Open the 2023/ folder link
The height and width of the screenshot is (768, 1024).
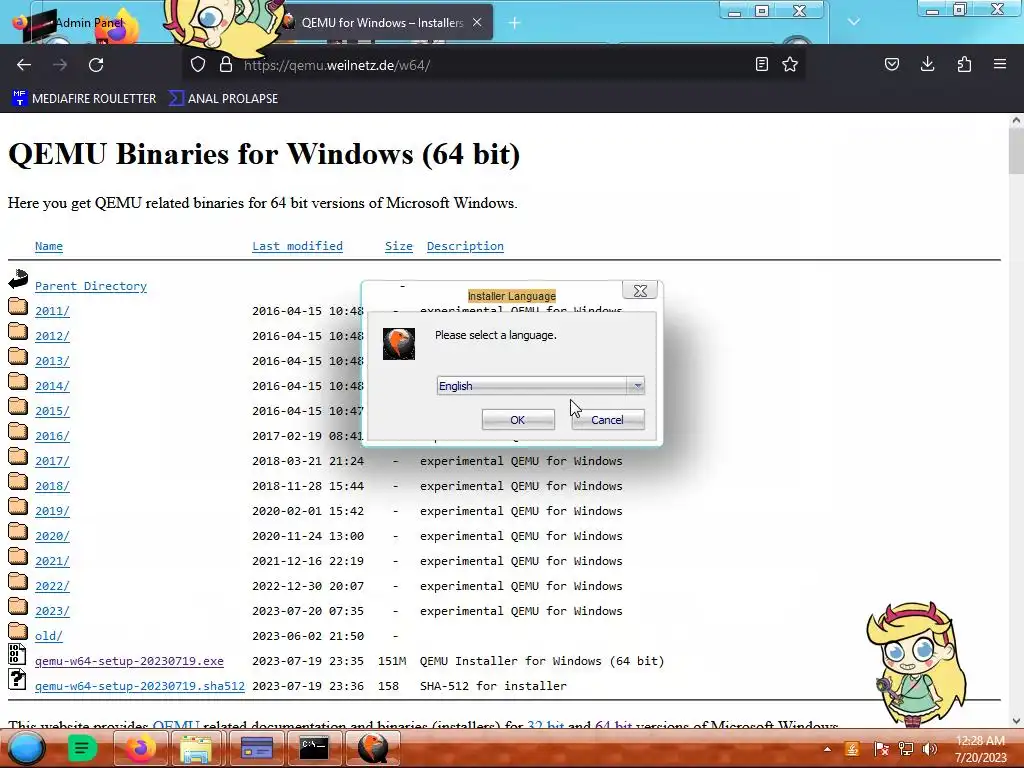click(x=52, y=611)
